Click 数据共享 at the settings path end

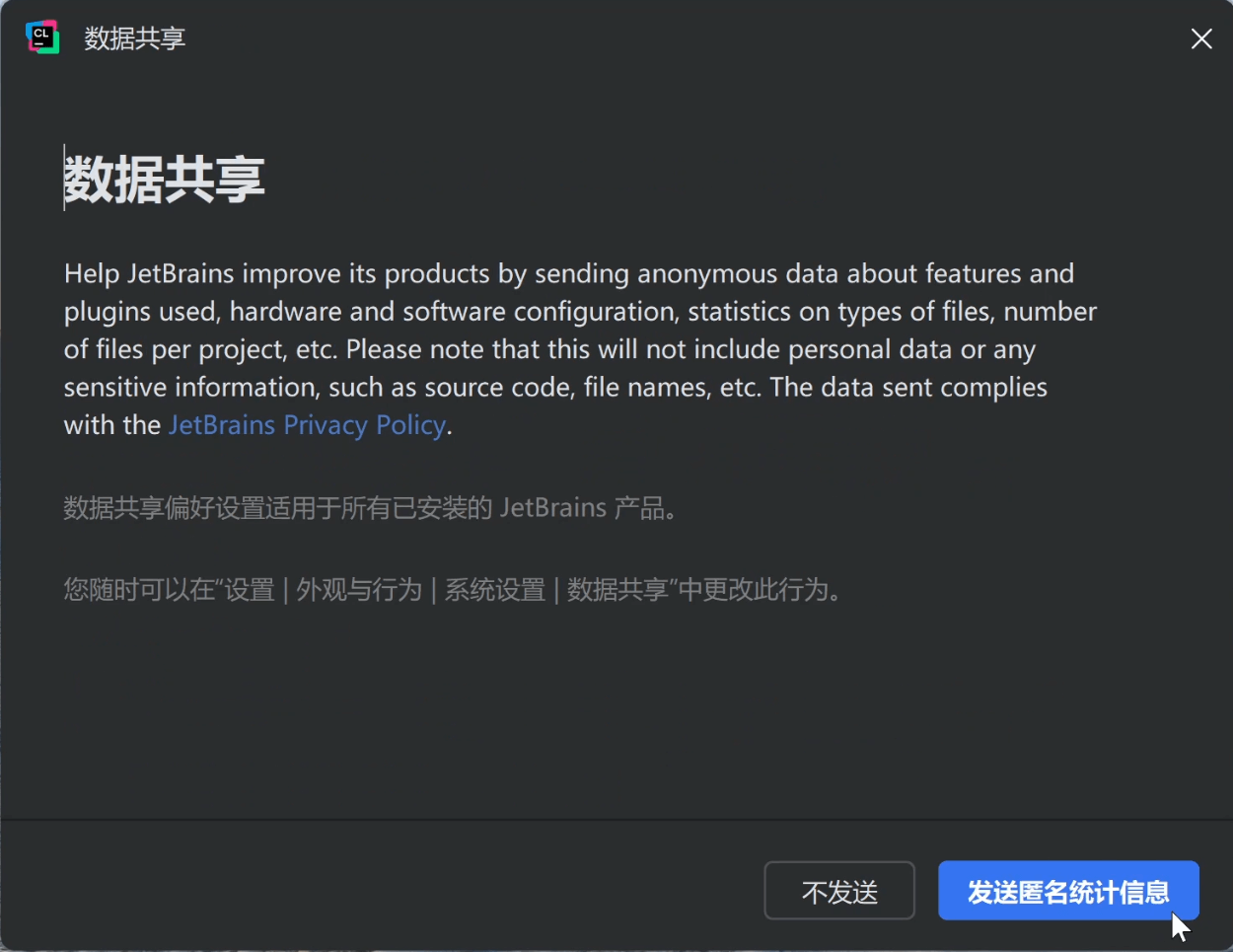click(x=617, y=590)
